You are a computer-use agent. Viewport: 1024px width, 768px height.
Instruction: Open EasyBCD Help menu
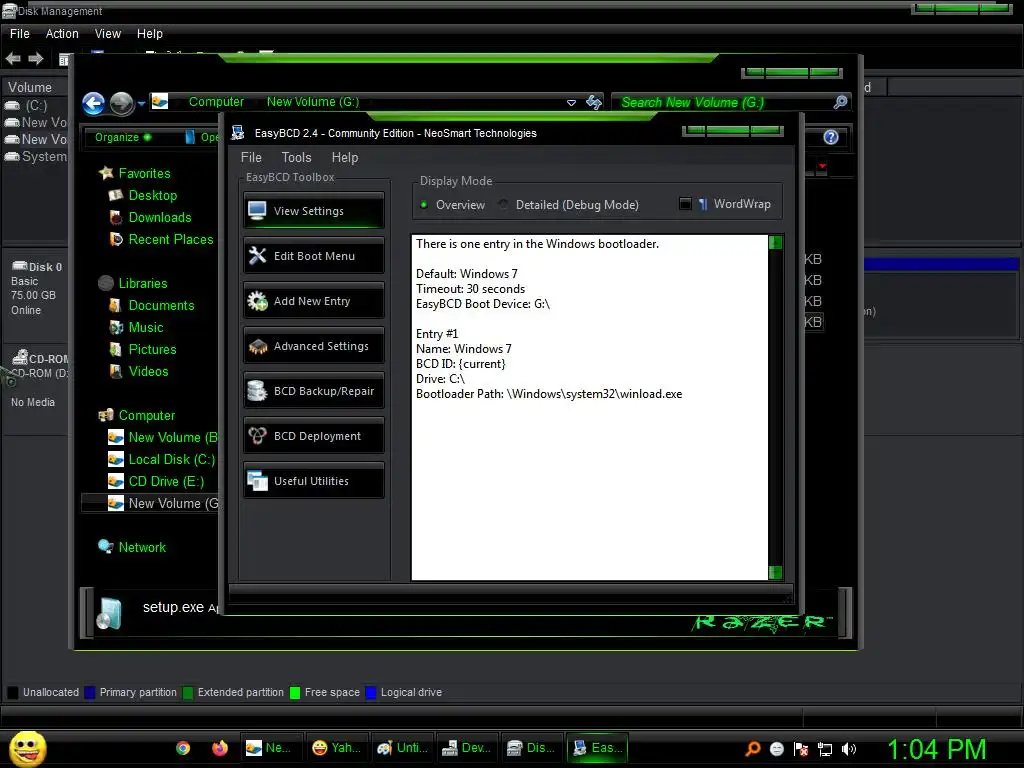[345, 157]
